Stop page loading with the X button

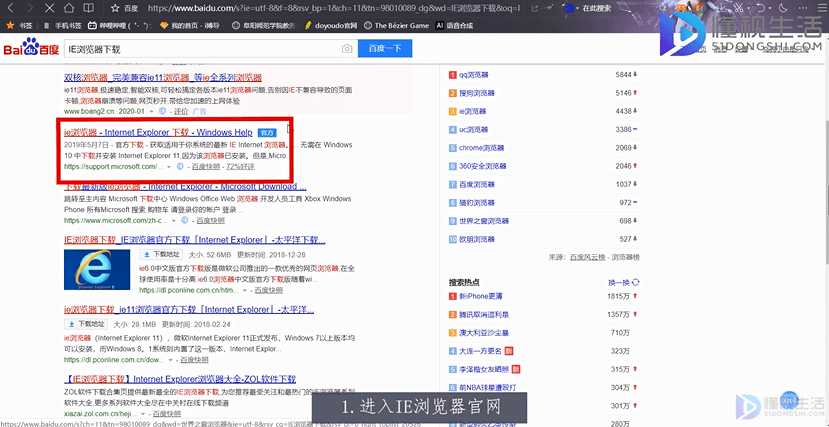coord(49,8)
